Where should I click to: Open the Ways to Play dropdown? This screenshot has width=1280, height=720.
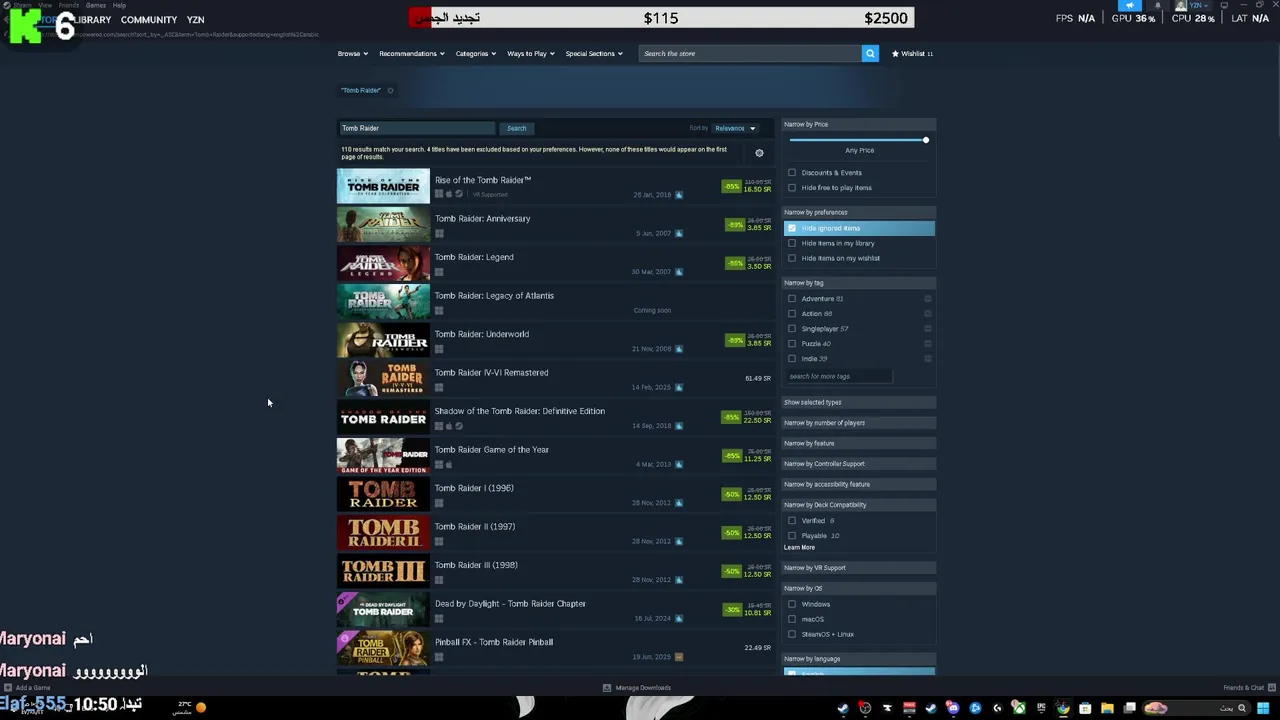tap(530, 53)
